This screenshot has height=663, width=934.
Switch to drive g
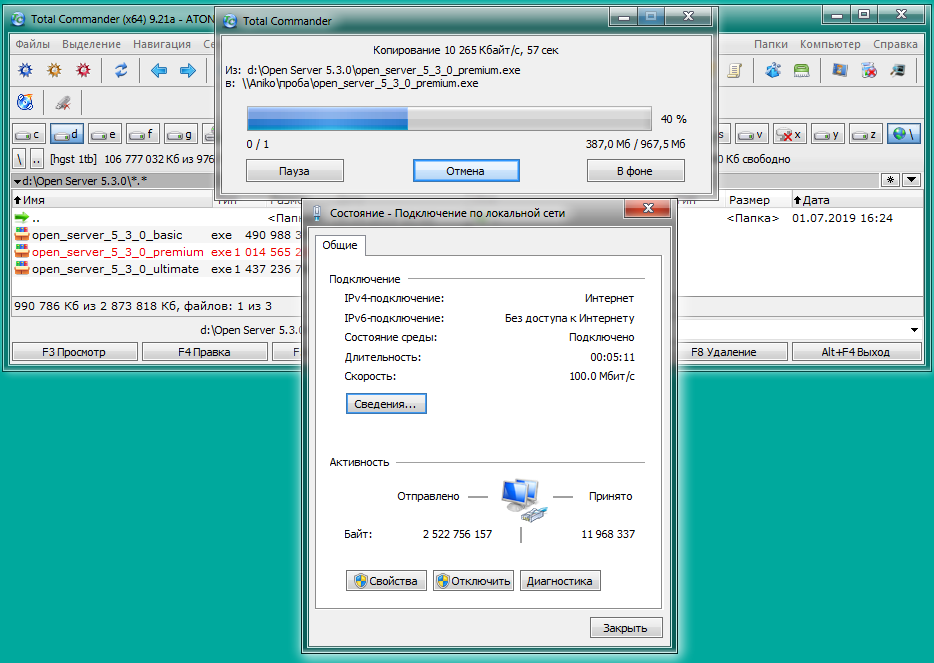181,134
